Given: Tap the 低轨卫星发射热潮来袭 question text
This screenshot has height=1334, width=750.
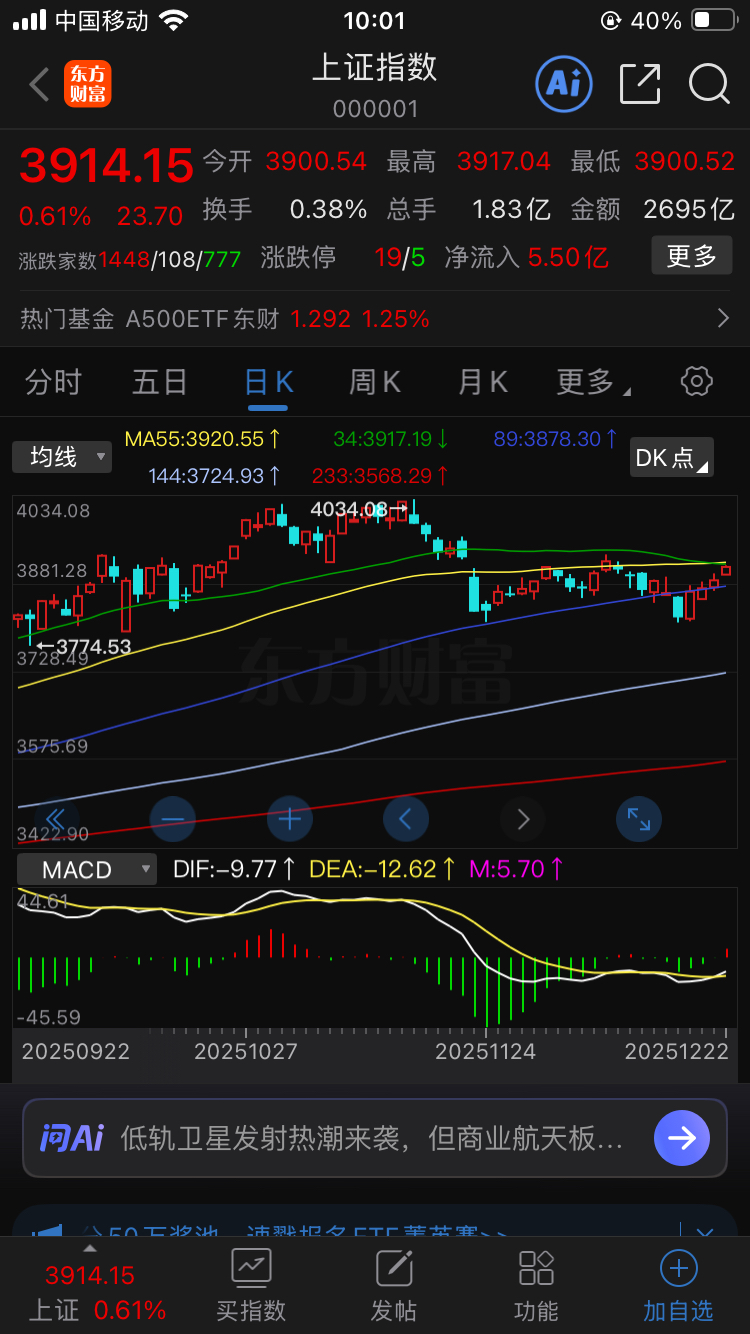Looking at the screenshot, I should coord(372,1138).
